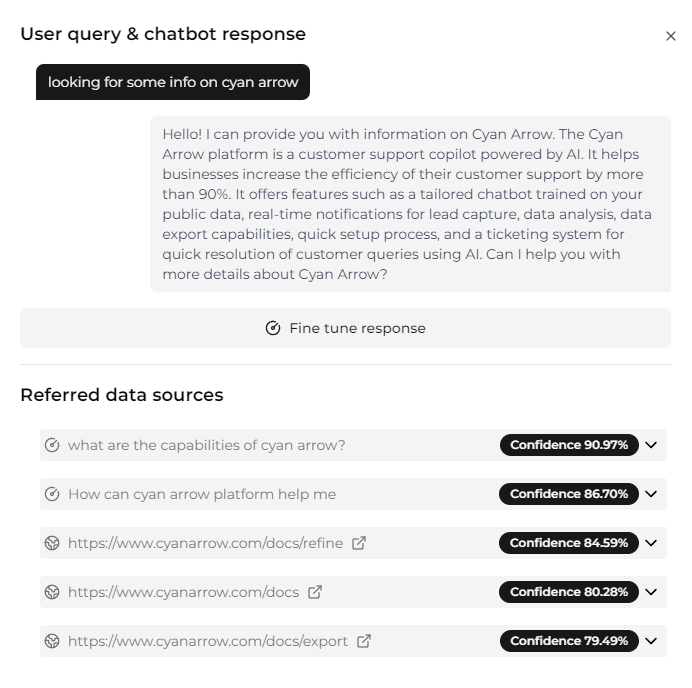692x688 pixels.
Task: Click the globe icon next to cyanarrow.com/docs
Action: click(x=53, y=592)
